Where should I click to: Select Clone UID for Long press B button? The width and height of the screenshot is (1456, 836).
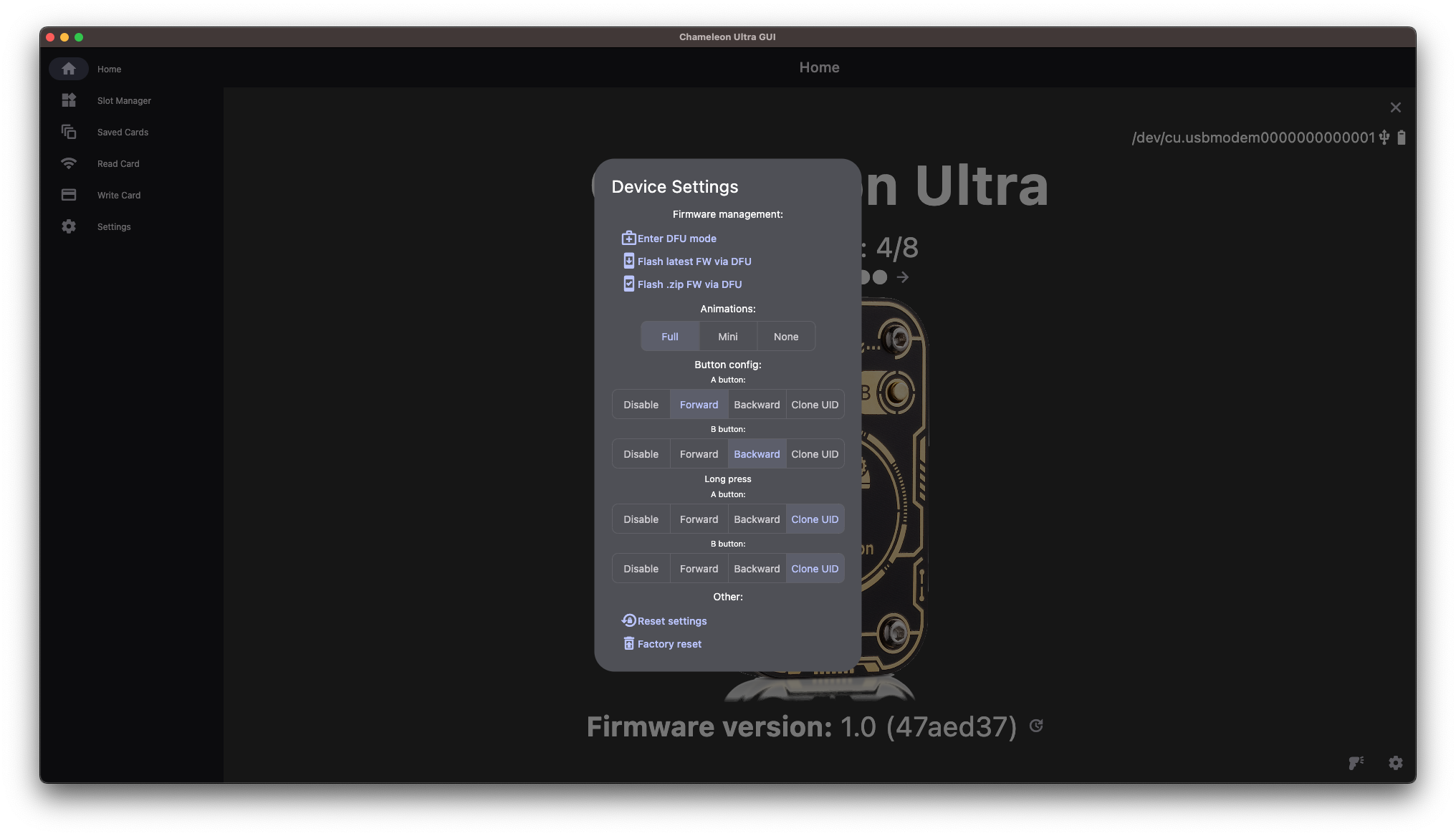coord(814,568)
